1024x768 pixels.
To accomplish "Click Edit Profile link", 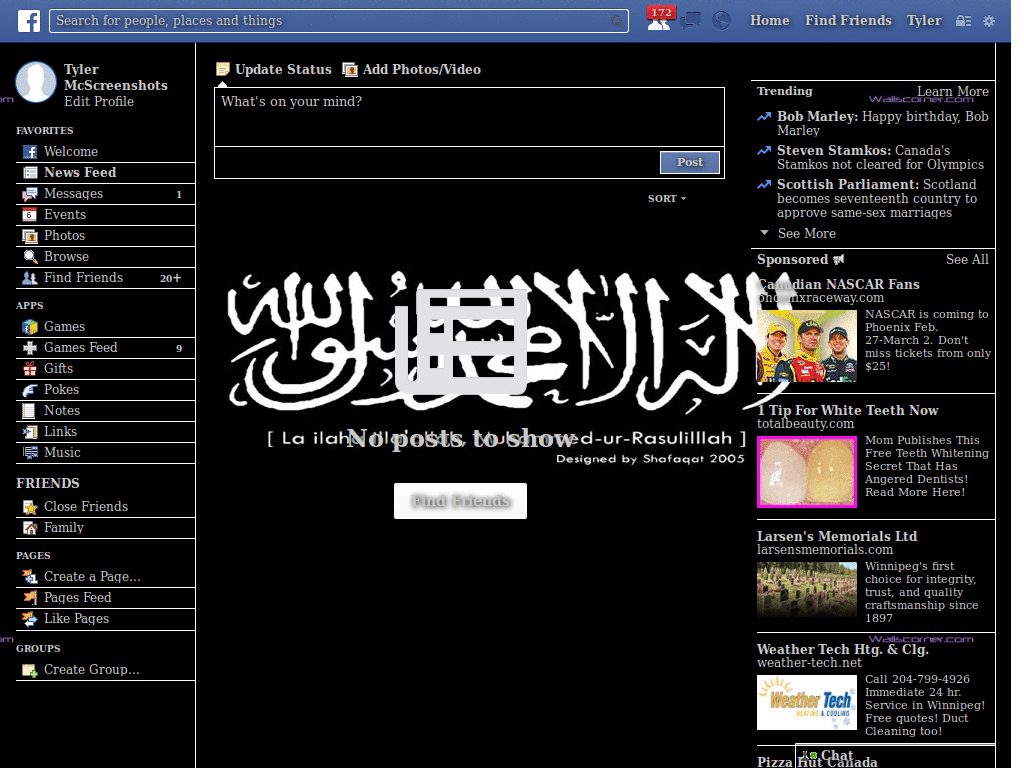I will (x=99, y=102).
